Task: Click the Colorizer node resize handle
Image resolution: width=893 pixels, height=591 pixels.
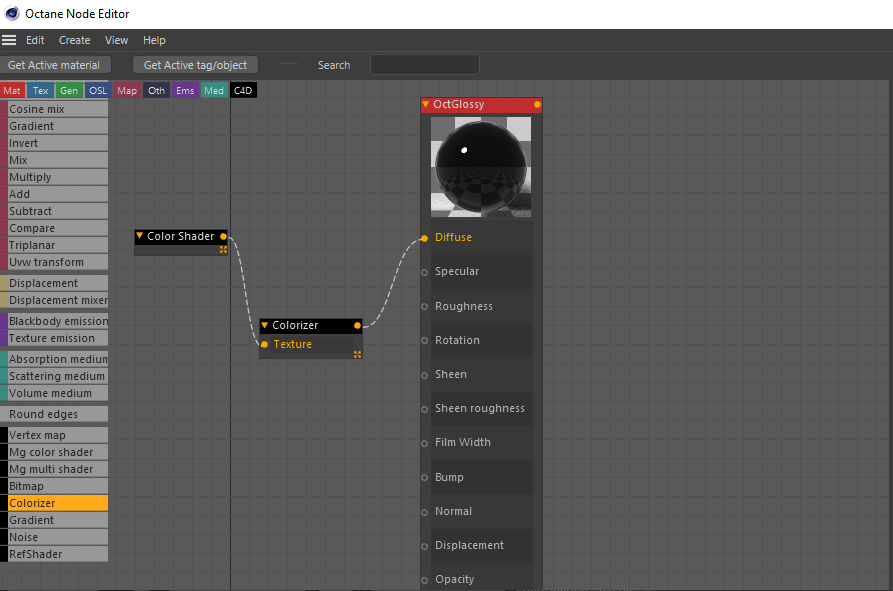Action: (357, 354)
